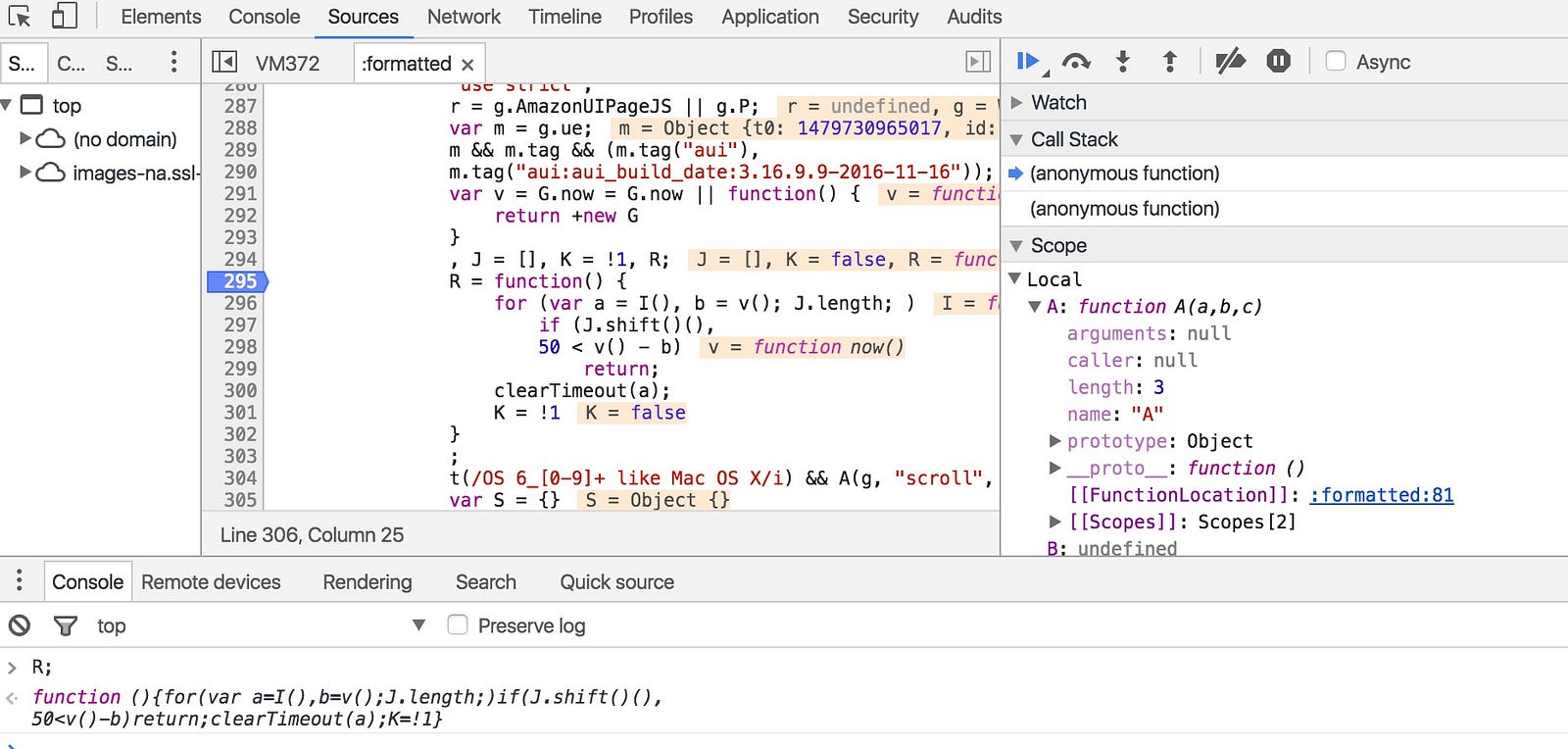The height and width of the screenshot is (749, 1568).
Task: Select the Console drawer tab
Action: pyautogui.click(x=87, y=582)
